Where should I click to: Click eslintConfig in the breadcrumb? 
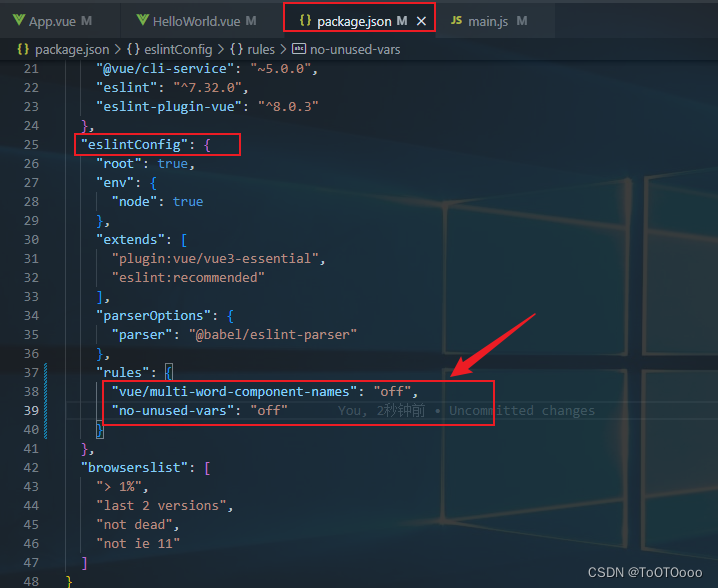(x=178, y=49)
